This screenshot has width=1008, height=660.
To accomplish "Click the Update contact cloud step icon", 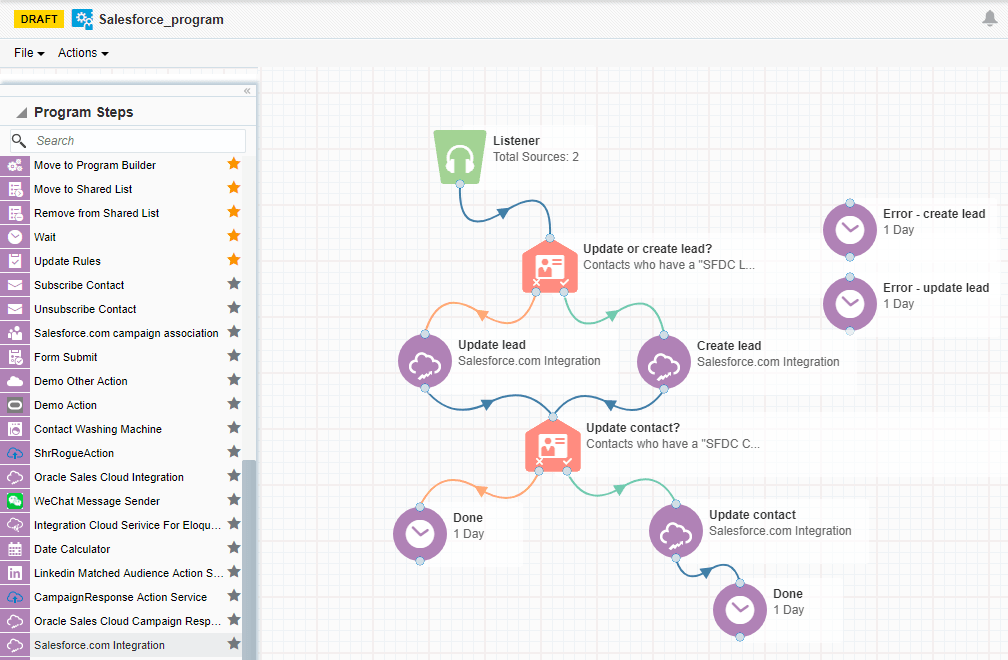I will point(677,531).
